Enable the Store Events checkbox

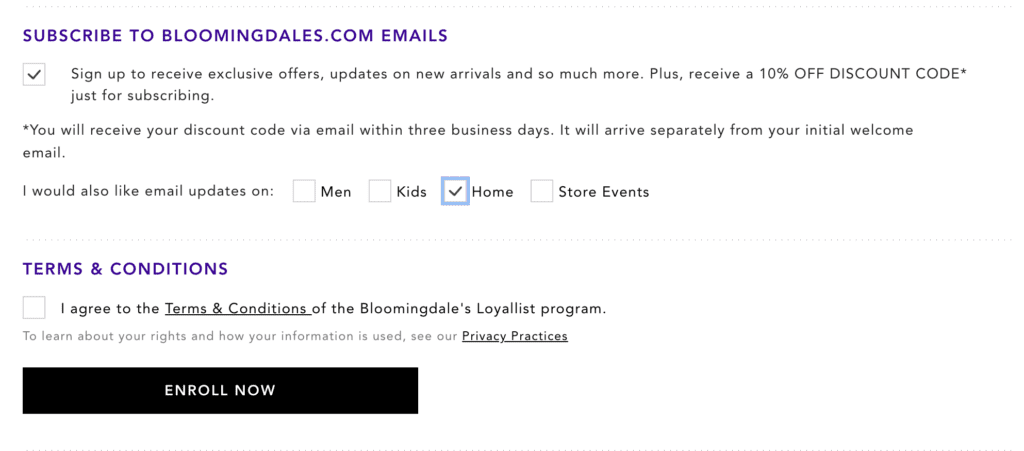(541, 191)
